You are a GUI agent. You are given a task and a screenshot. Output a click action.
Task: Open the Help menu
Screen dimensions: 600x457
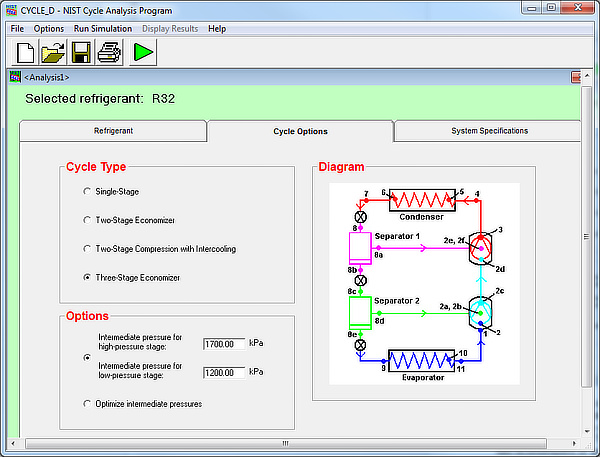pyautogui.click(x=217, y=29)
